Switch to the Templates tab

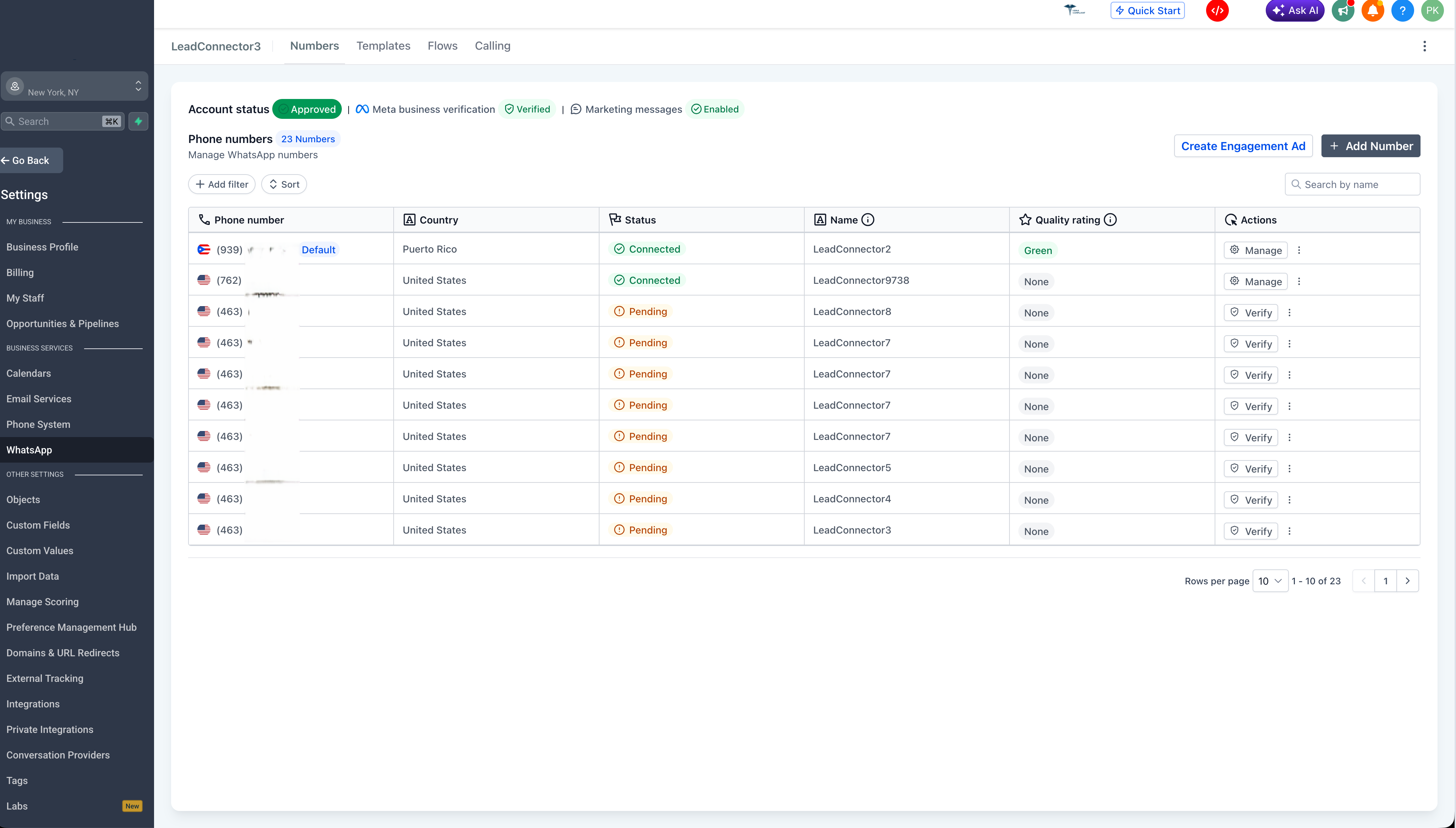click(x=383, y=46)
